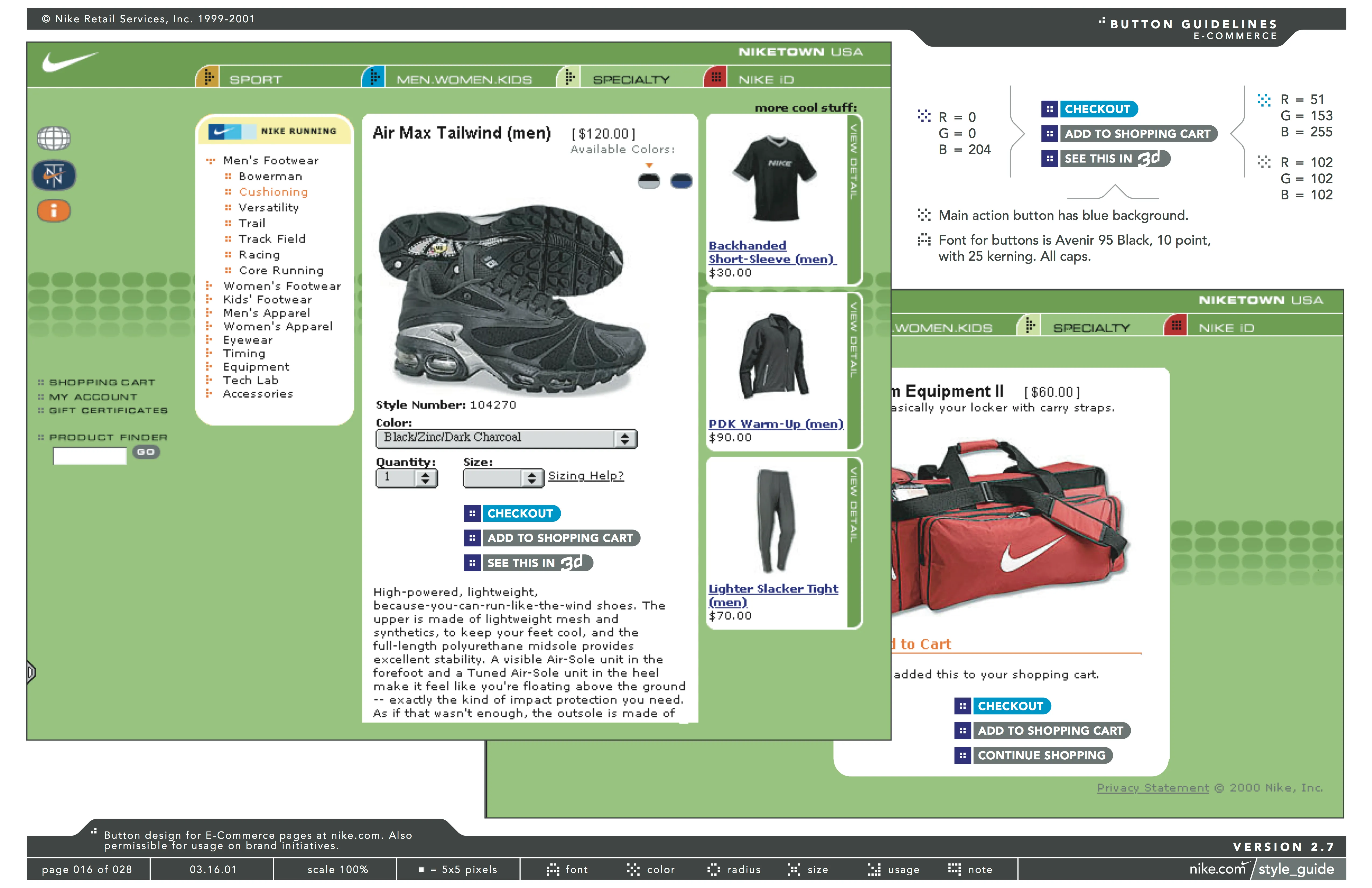Click the blue square icon beside Checkout

[472, 513]
